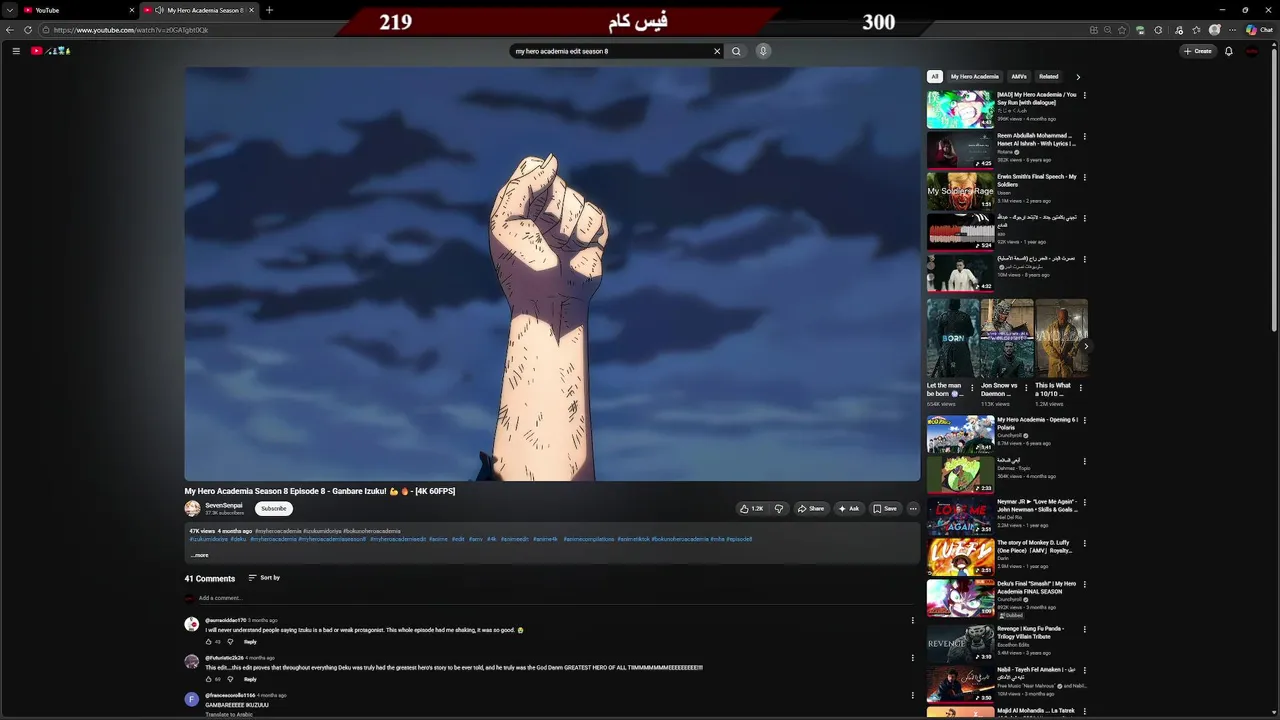Open Opening 6 Polaris video thumbnail
Screen dimensions: 1280x720
960,434
